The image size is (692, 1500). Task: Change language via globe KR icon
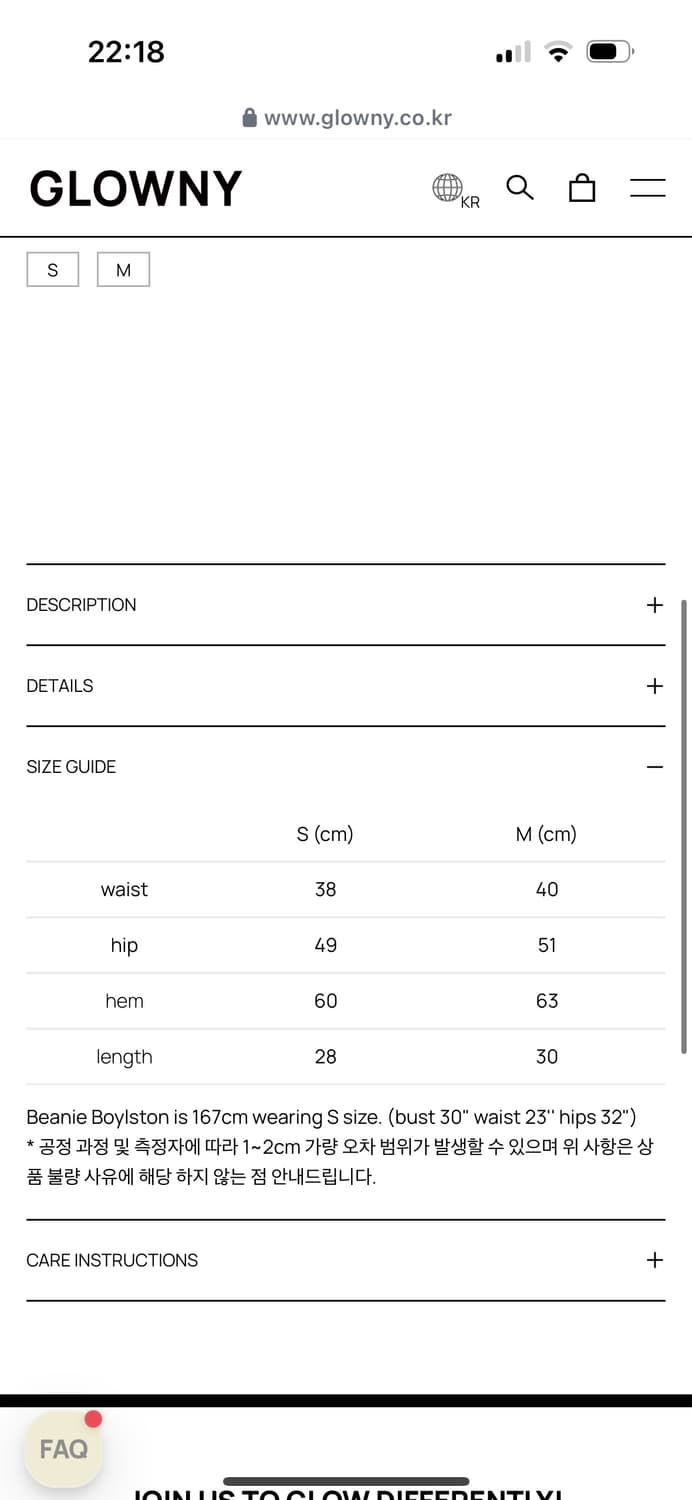point(449,188)
